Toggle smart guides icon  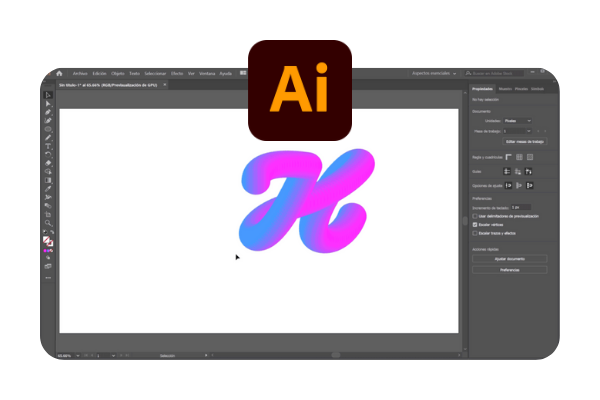click(x=529, y=171)
